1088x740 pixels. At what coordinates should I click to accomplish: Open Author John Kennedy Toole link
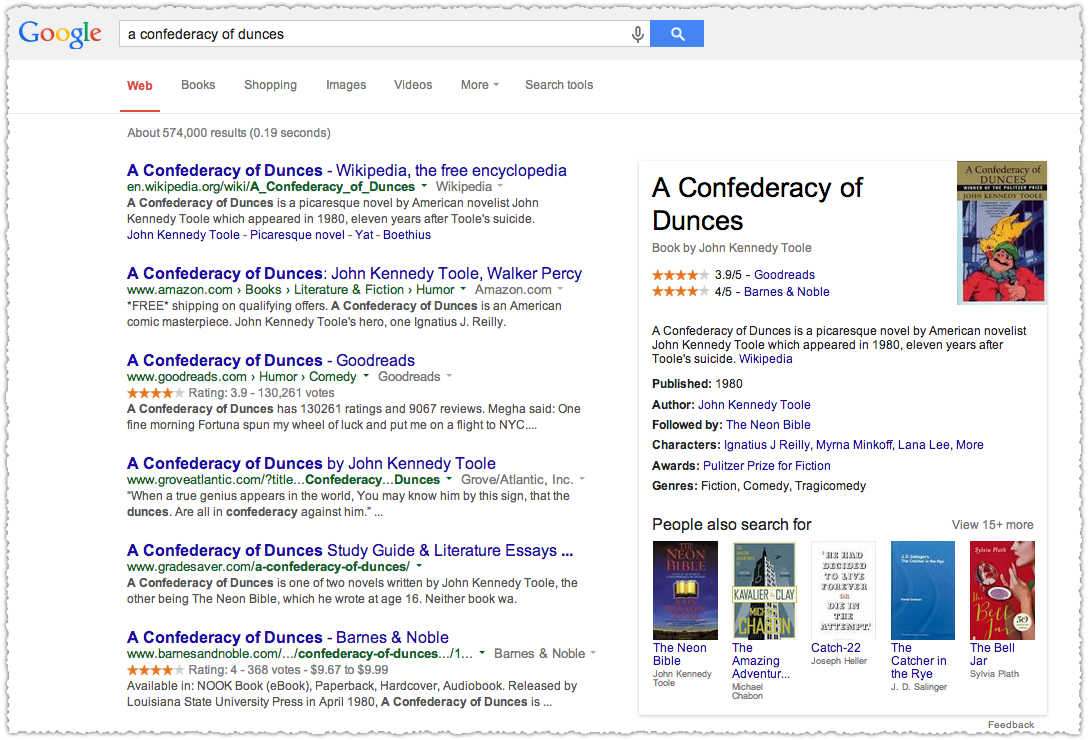(754, 405)
